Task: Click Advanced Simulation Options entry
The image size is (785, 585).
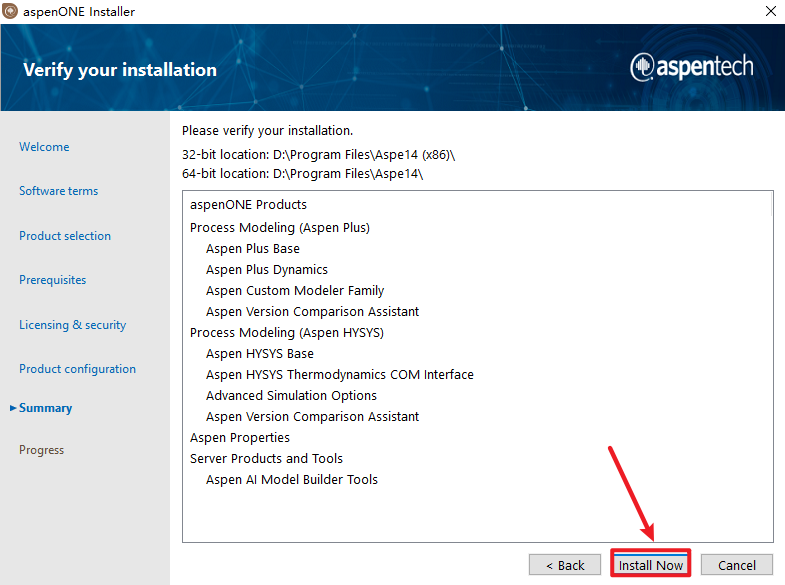Action: [x=291, y=396]
